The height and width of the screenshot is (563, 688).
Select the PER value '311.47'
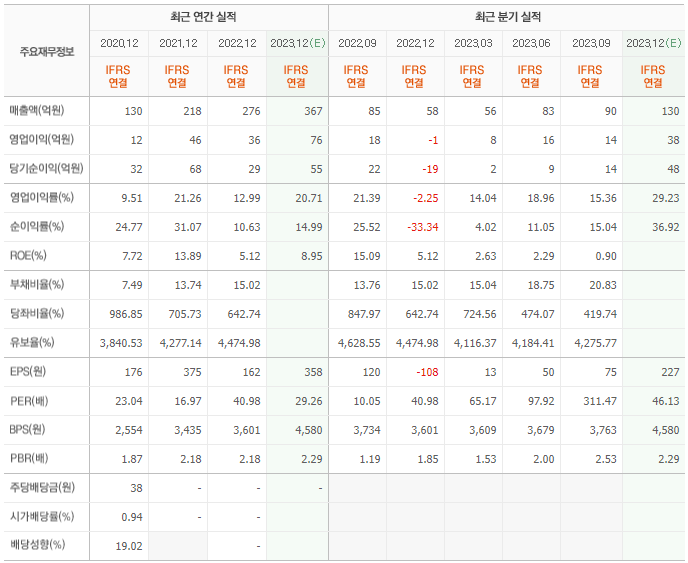coord(600,402)
